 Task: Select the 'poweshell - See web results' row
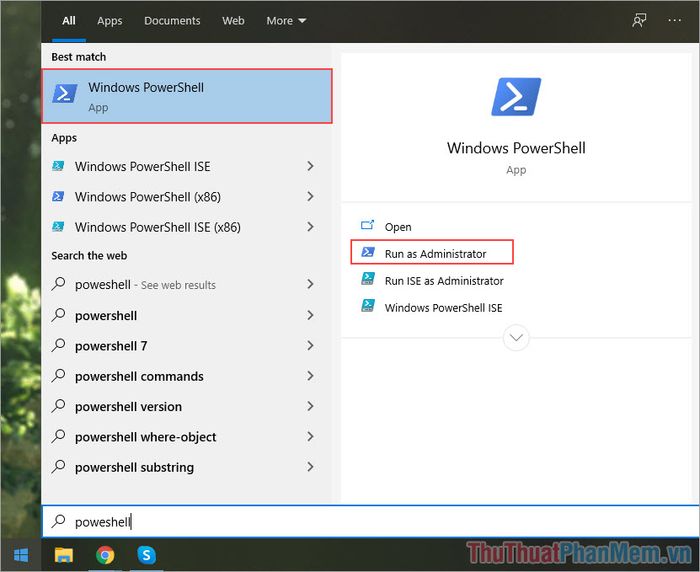pyautogui.click(x=187, y=284)
